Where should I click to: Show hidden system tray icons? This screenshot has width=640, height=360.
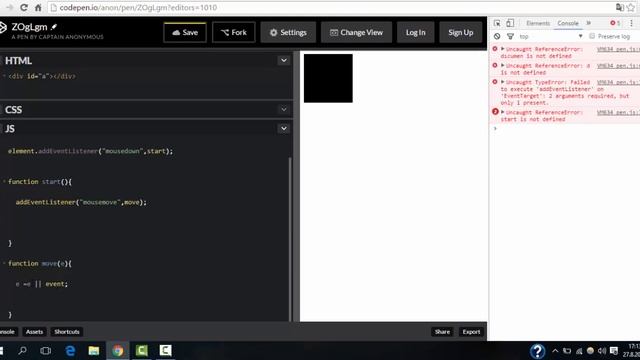click(x=555, y=351)
